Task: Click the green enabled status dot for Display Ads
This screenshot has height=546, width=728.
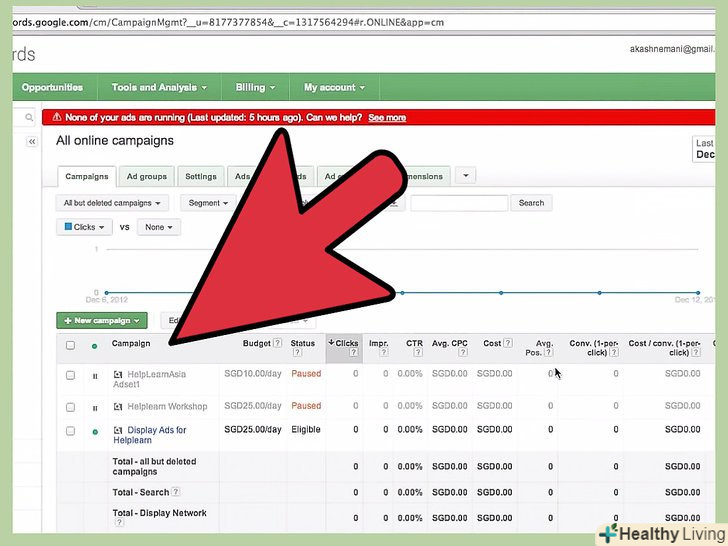Action: coord(95,432)
